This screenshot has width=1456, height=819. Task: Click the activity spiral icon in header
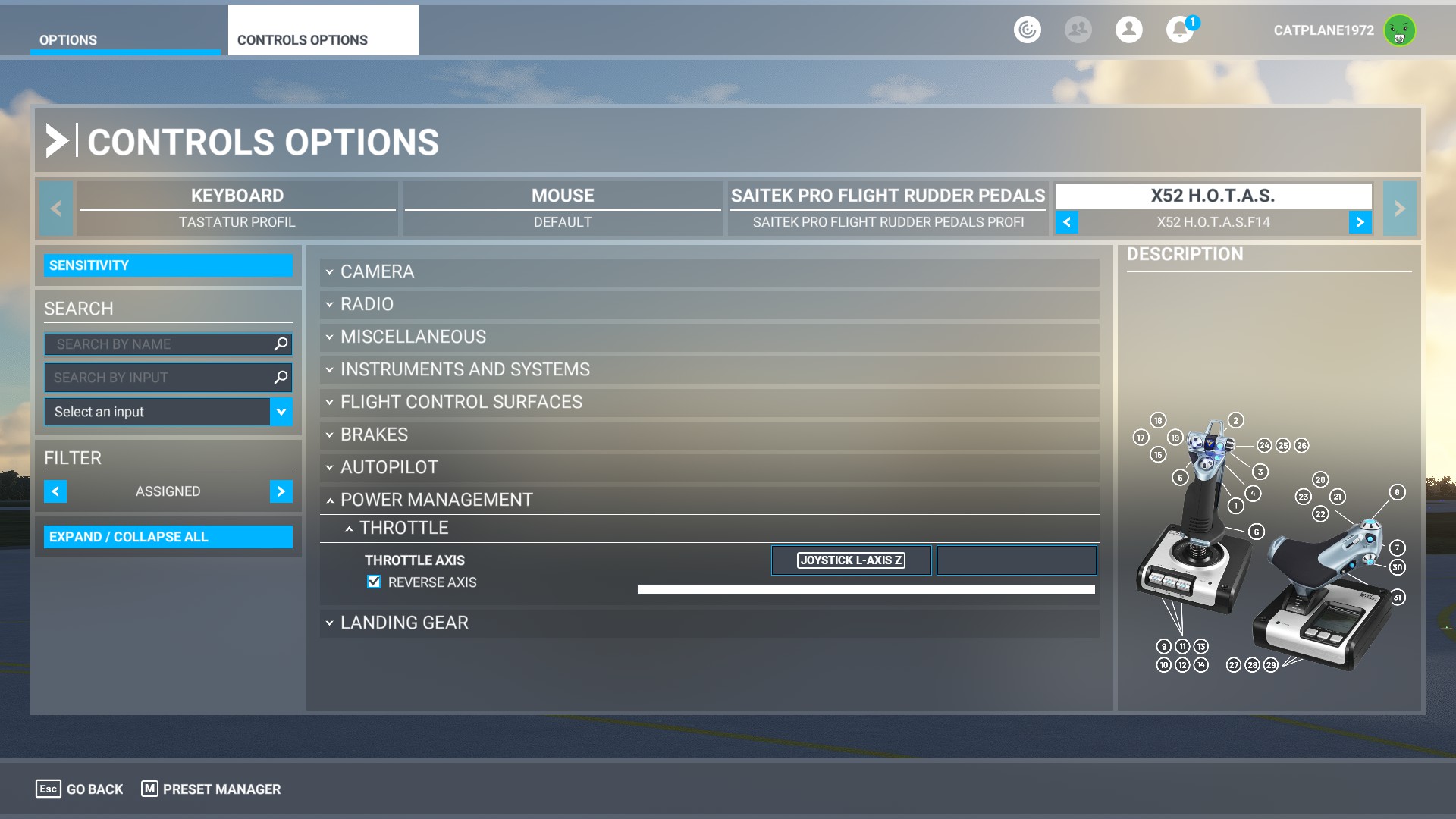click(1027, 30)
